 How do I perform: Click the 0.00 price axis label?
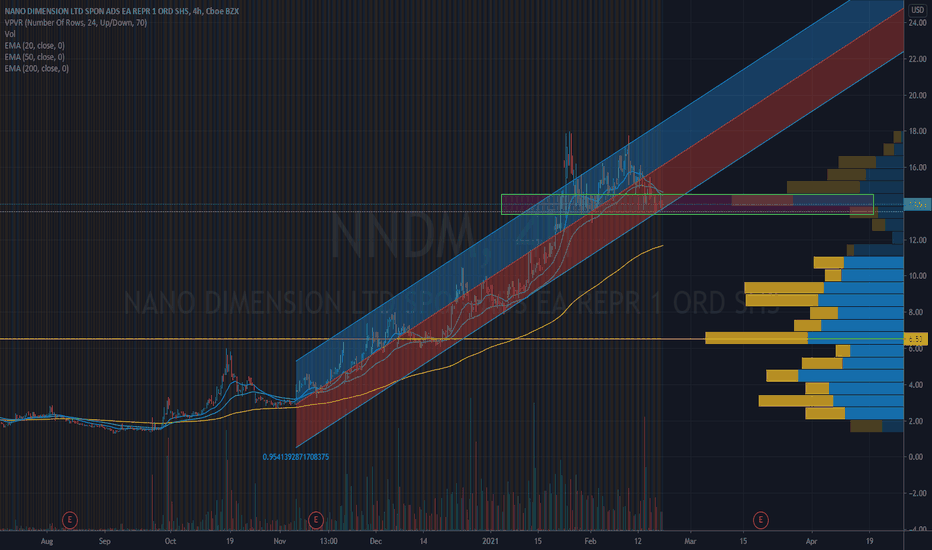point(917,457)
